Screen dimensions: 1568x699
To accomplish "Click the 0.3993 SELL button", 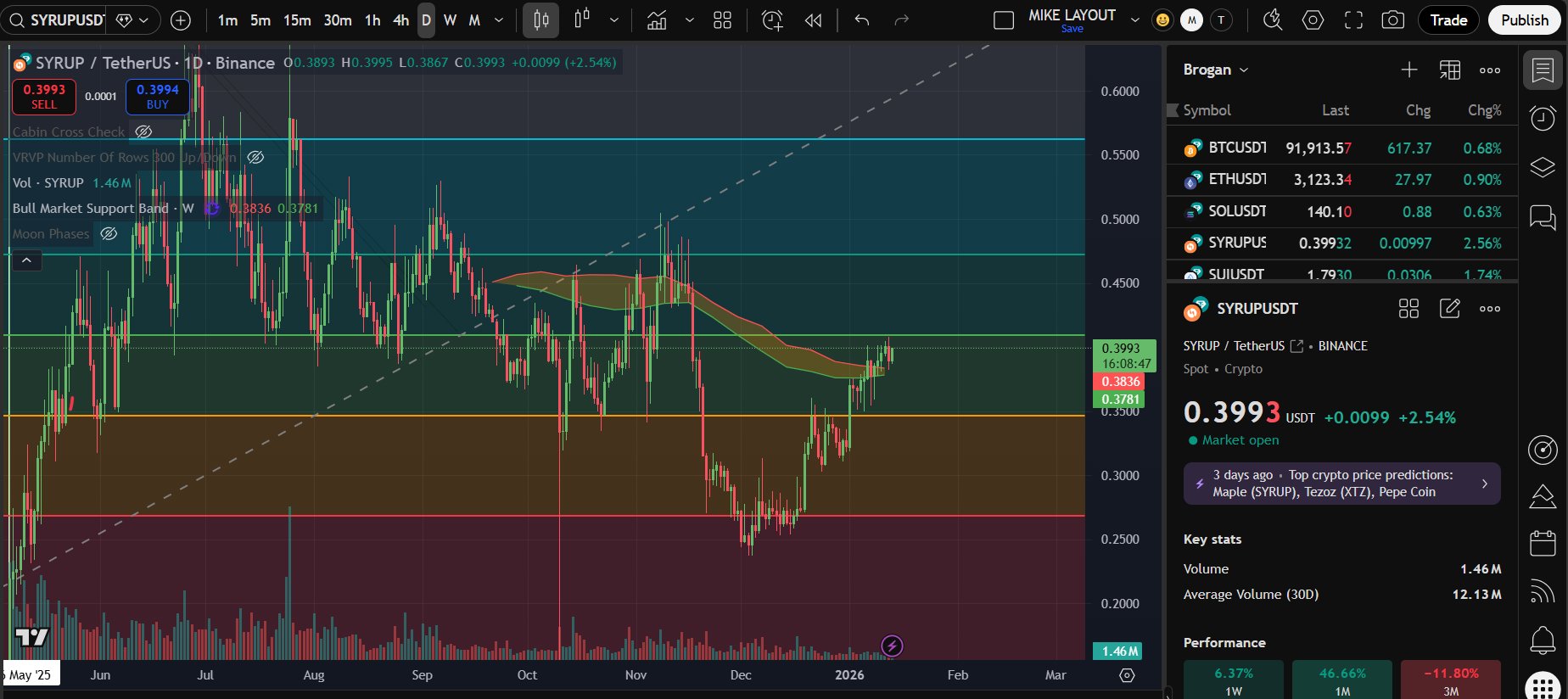I will point(44,97).
